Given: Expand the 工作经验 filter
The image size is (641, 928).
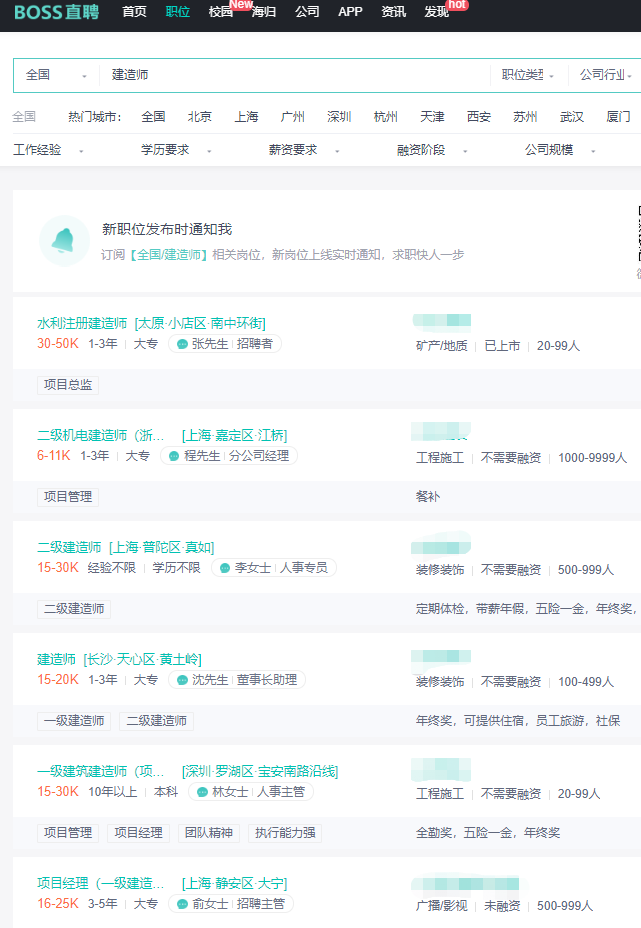Looking at the screenshot, I should pyautogui.click(x=48, y=150).
